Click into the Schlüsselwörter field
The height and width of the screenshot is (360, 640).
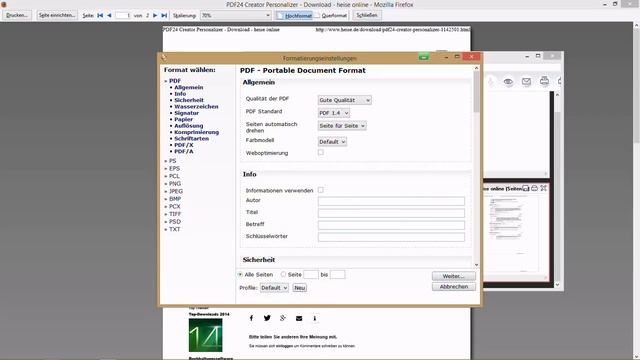pos(391,237)
